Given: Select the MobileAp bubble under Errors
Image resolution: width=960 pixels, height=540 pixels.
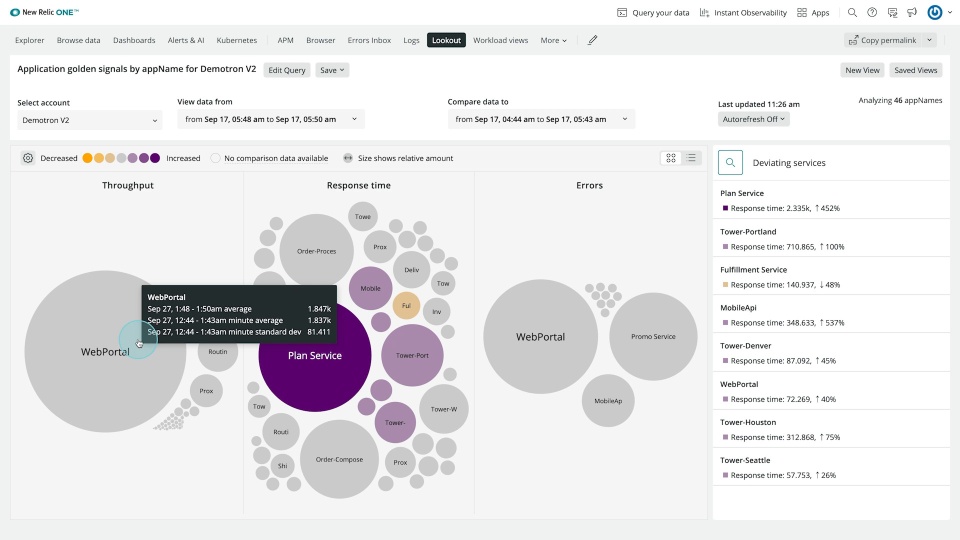Looking at the screenshot, I should click(x=608, y=401).
